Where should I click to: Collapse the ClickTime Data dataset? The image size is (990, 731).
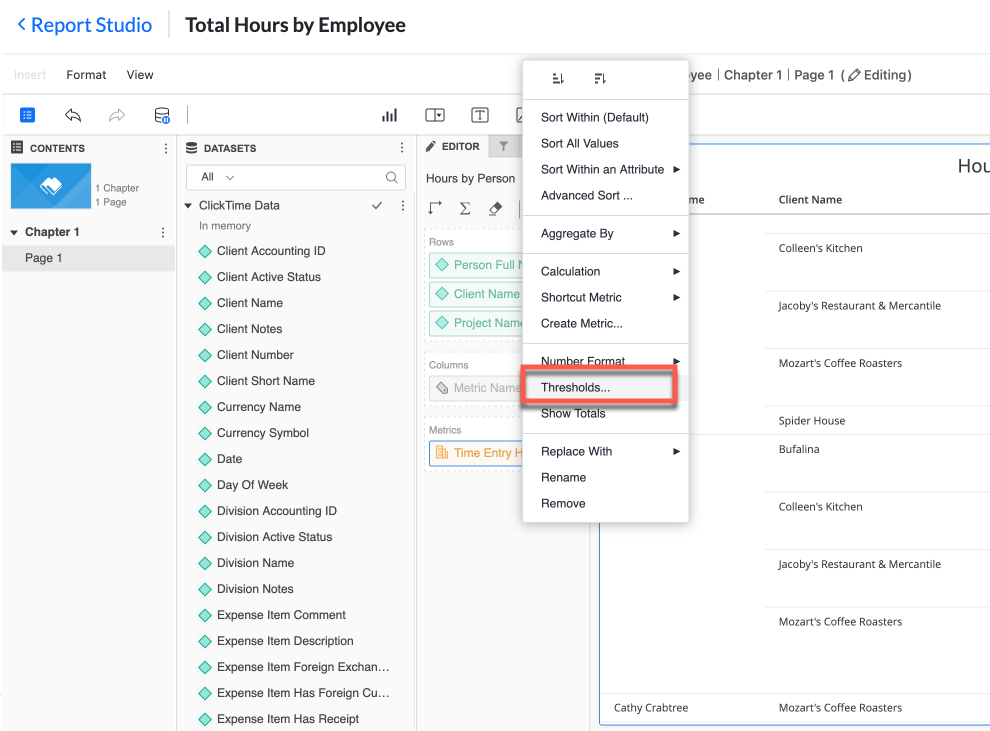coord(187,205)
